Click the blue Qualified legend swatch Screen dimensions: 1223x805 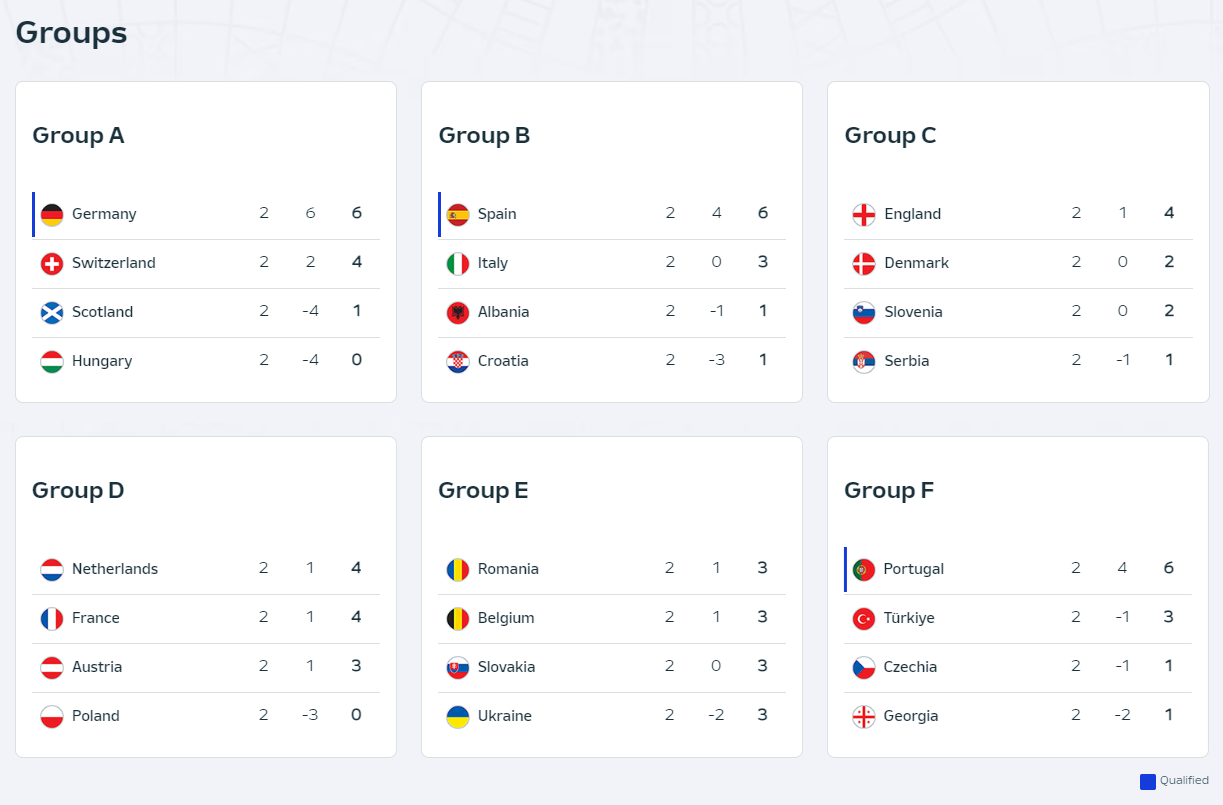tap(1148, 782)
